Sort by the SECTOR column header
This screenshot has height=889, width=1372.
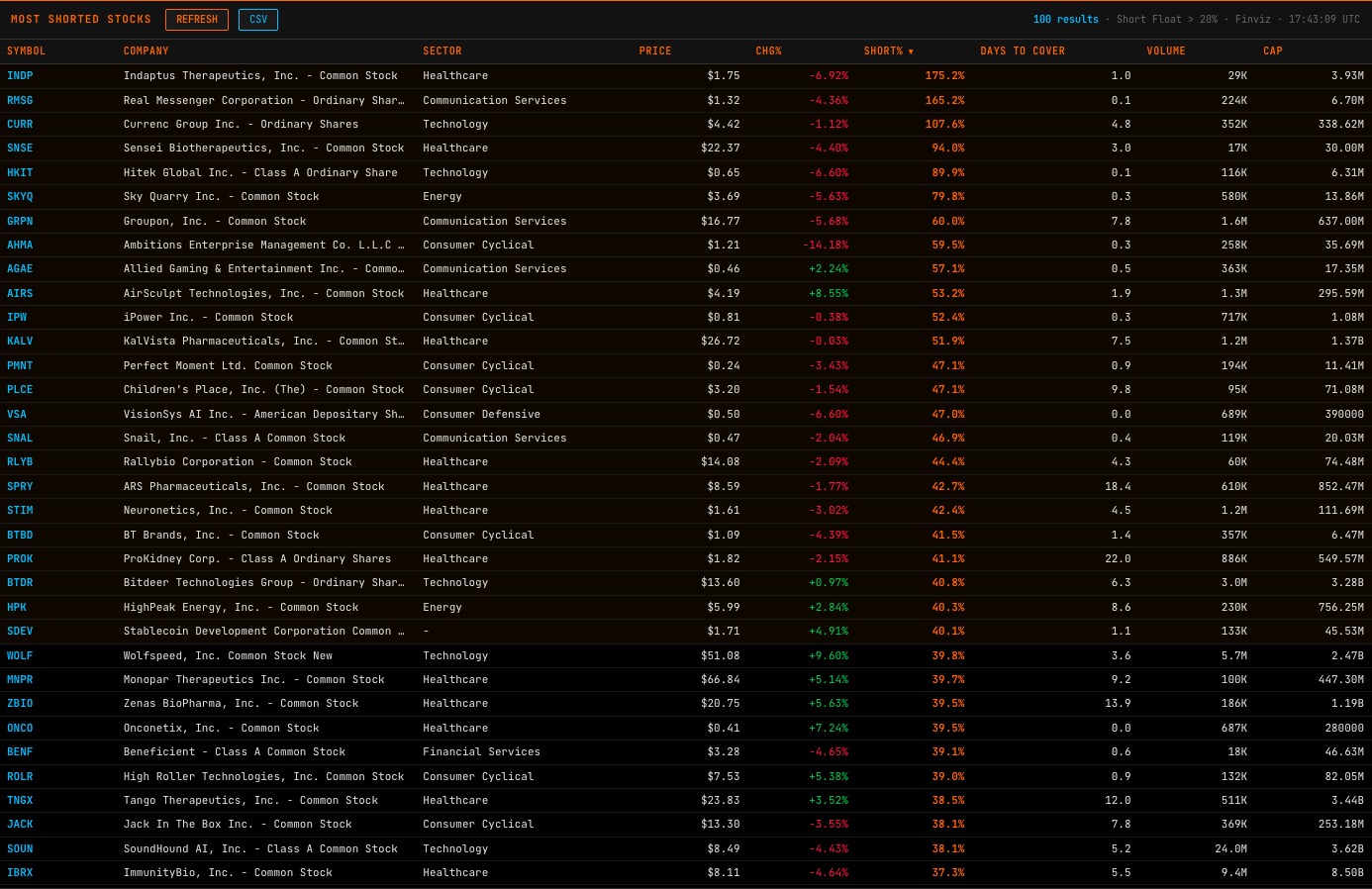(442, 51)
